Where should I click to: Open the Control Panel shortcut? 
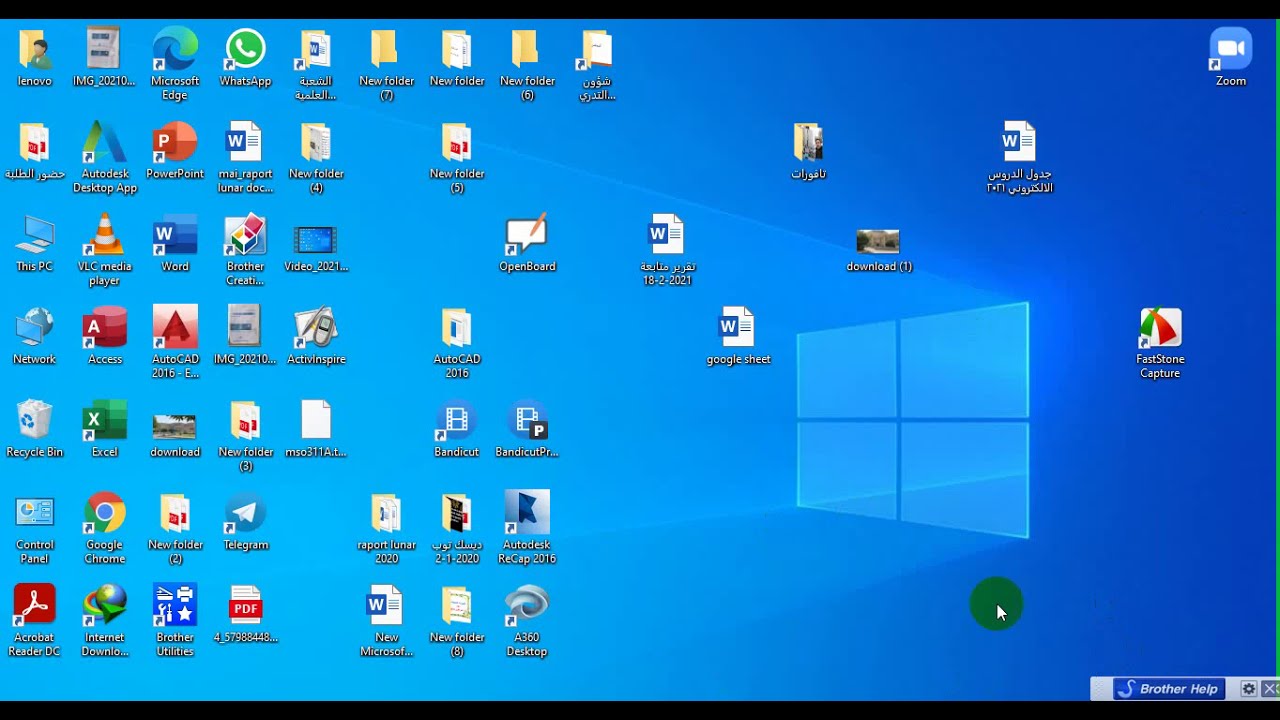tap(34, 528)
